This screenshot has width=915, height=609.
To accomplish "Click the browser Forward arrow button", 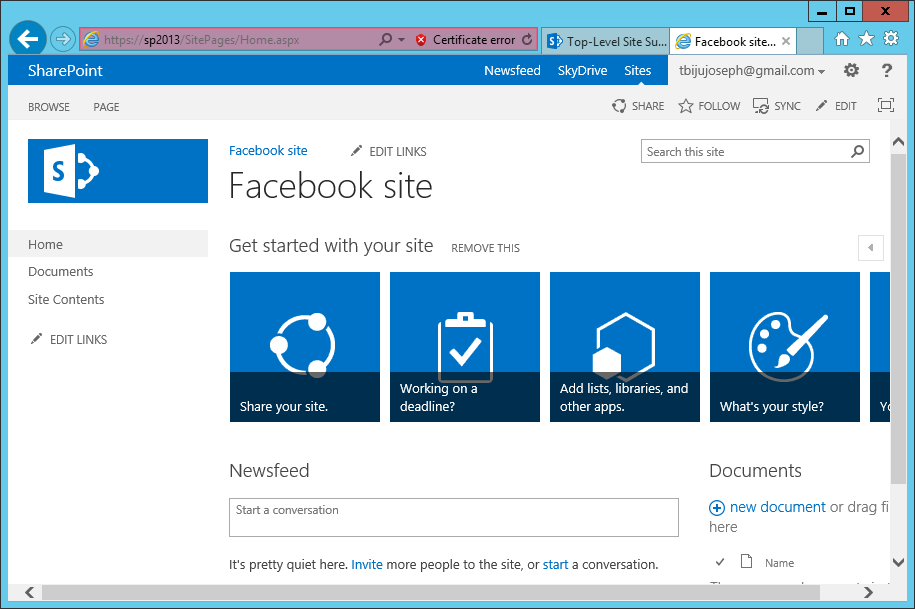I will (62, 40).
